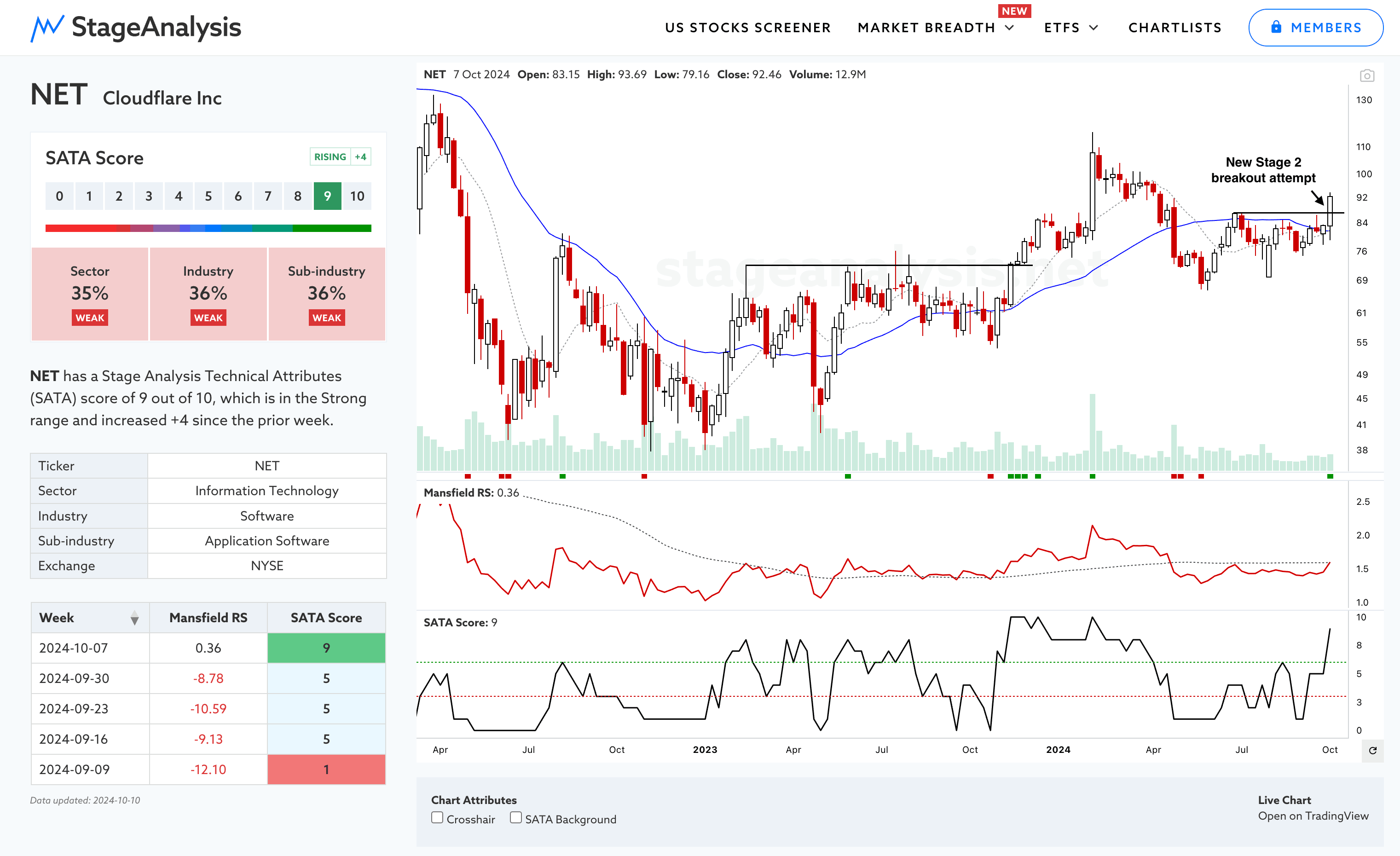Click the Application Software sub-industry cell
This screenshot has height=856, width=1400.
(266, 541)
